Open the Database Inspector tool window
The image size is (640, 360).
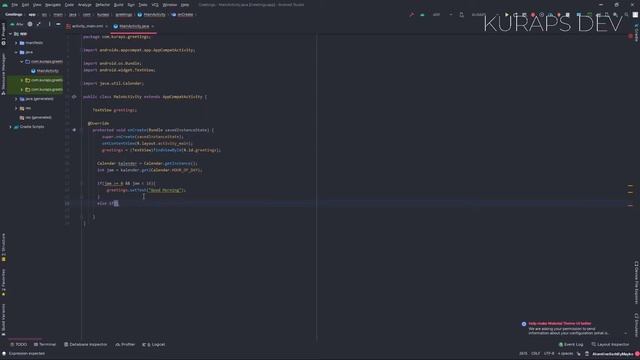(x=86, y=344)
